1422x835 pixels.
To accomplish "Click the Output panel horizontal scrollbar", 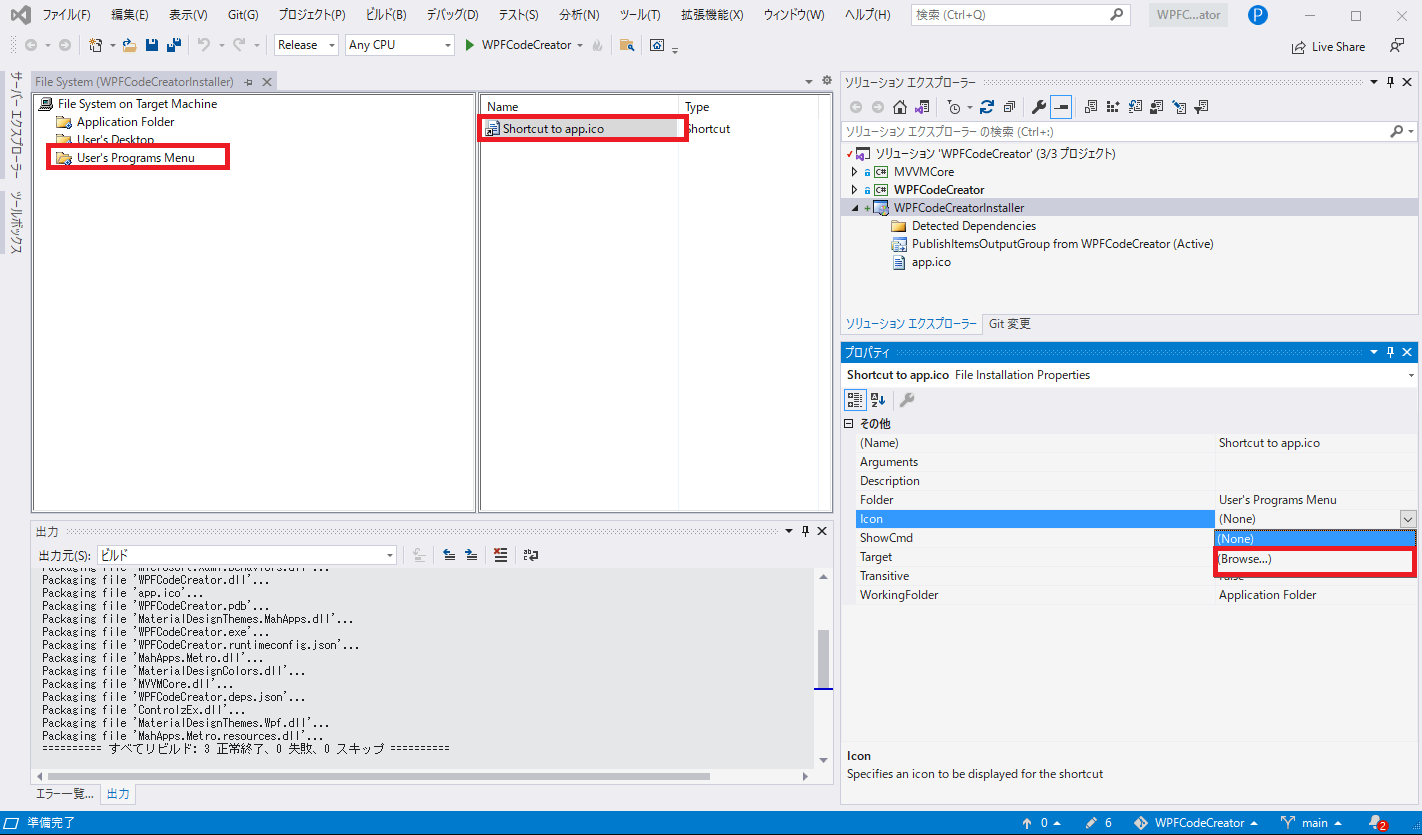I will [379, 776].
